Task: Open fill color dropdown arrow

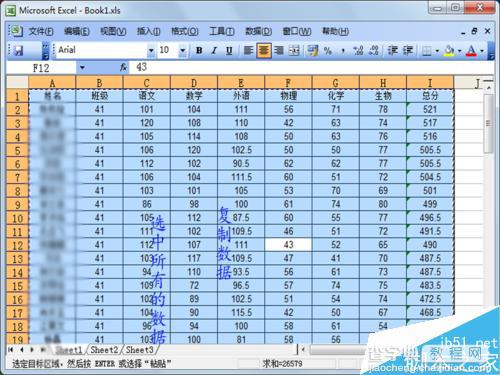Action: tap(459, 51)
